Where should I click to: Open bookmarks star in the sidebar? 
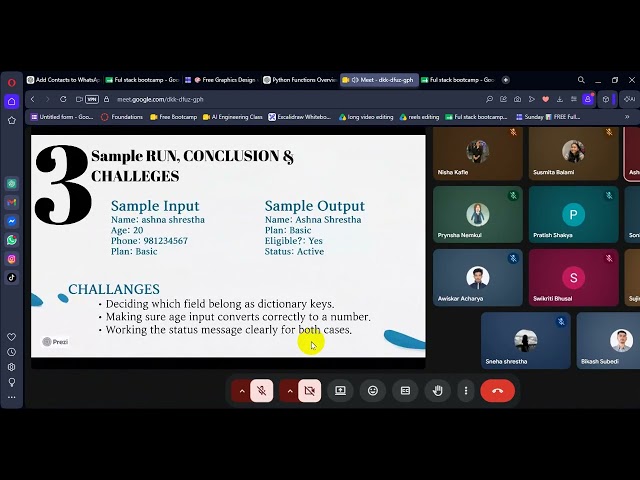(11, 120)
